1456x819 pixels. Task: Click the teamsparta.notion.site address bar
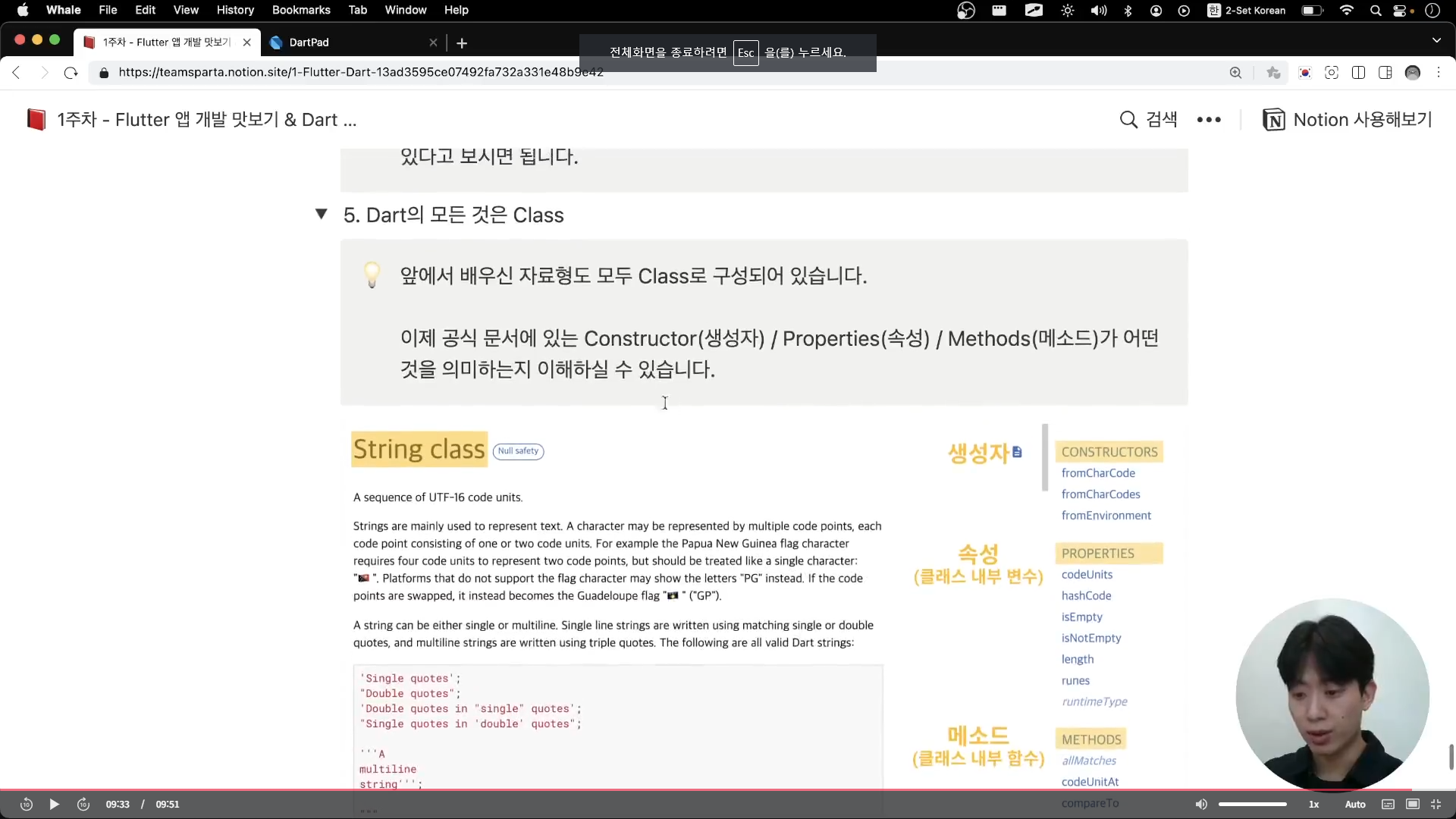point(361,73)
